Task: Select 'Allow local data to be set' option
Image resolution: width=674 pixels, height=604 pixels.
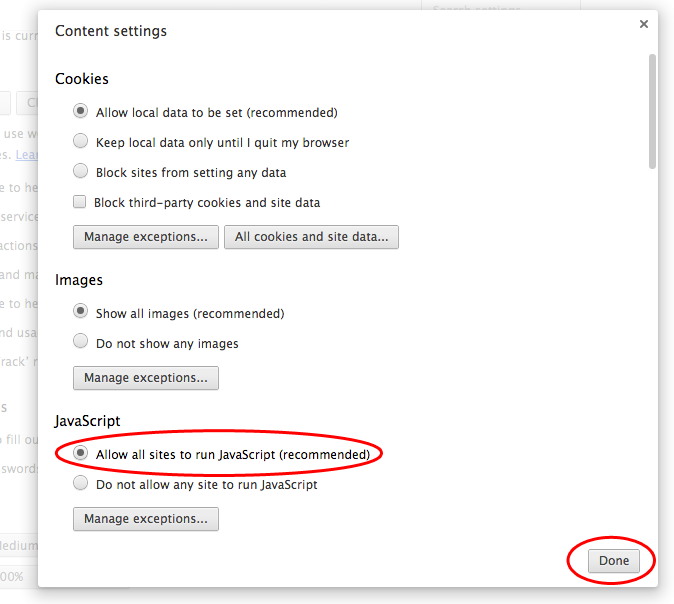Action: [x=81, y=112]
